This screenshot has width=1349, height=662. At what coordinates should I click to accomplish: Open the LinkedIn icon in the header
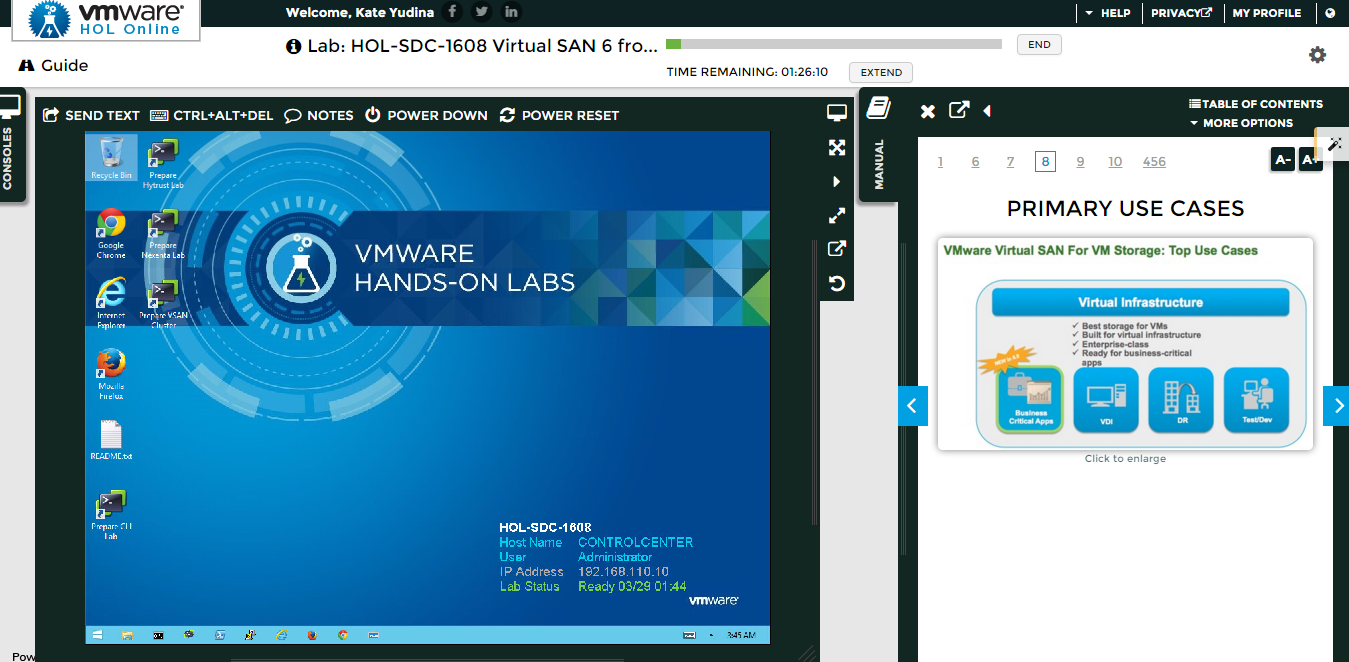coord(512,12)
